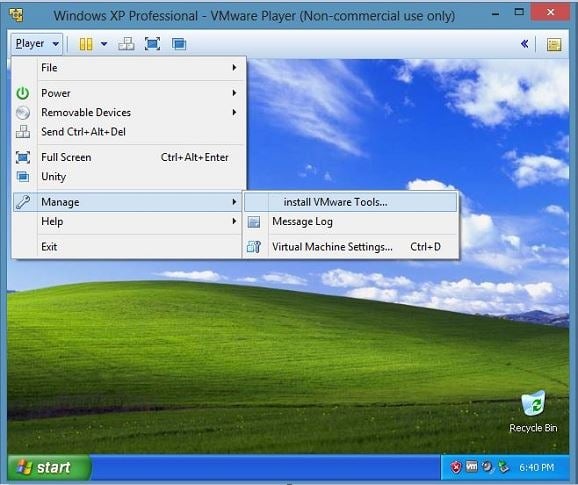Click the VMware Player title bar icon
The width and height of the screenshot is (578, 485).
[x=16, y=15]
